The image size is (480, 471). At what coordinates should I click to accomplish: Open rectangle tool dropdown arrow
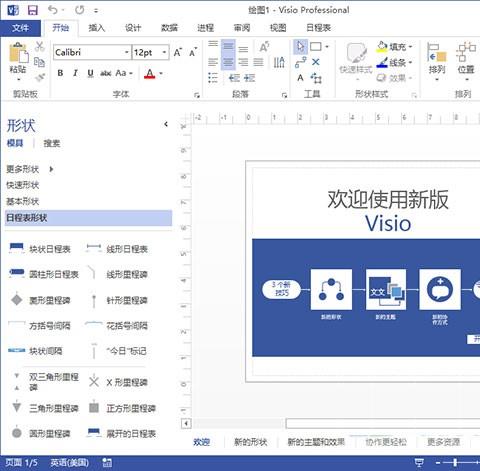327,46
